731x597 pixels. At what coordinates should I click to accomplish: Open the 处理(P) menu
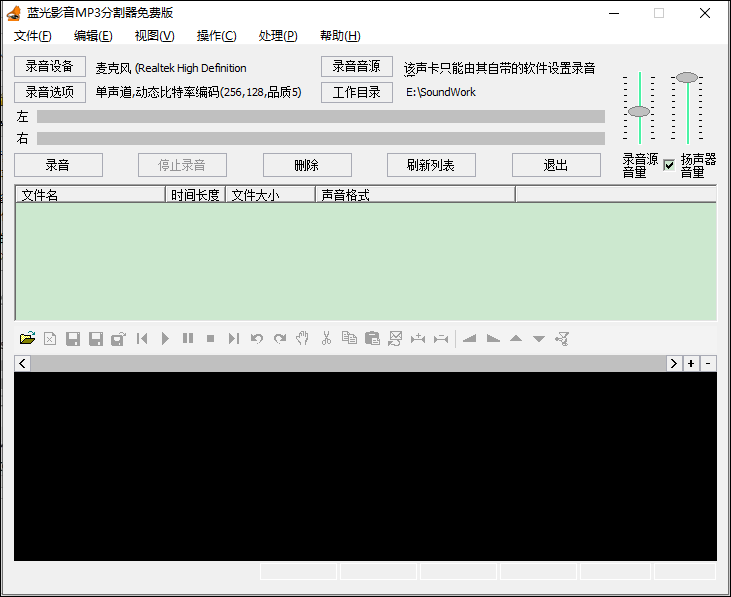click(278, 36)
